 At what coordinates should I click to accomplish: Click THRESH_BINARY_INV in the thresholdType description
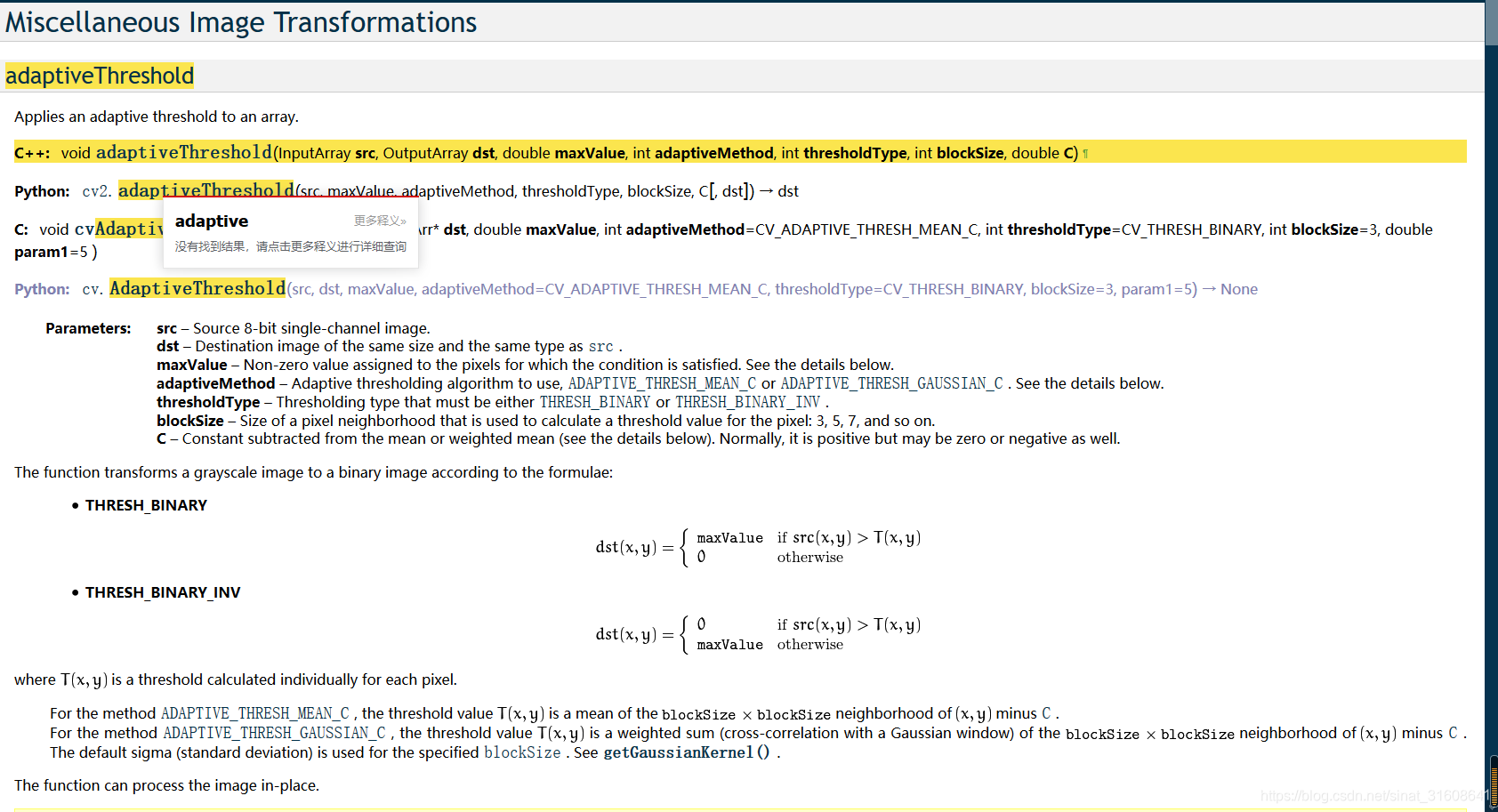click(747, 402)
